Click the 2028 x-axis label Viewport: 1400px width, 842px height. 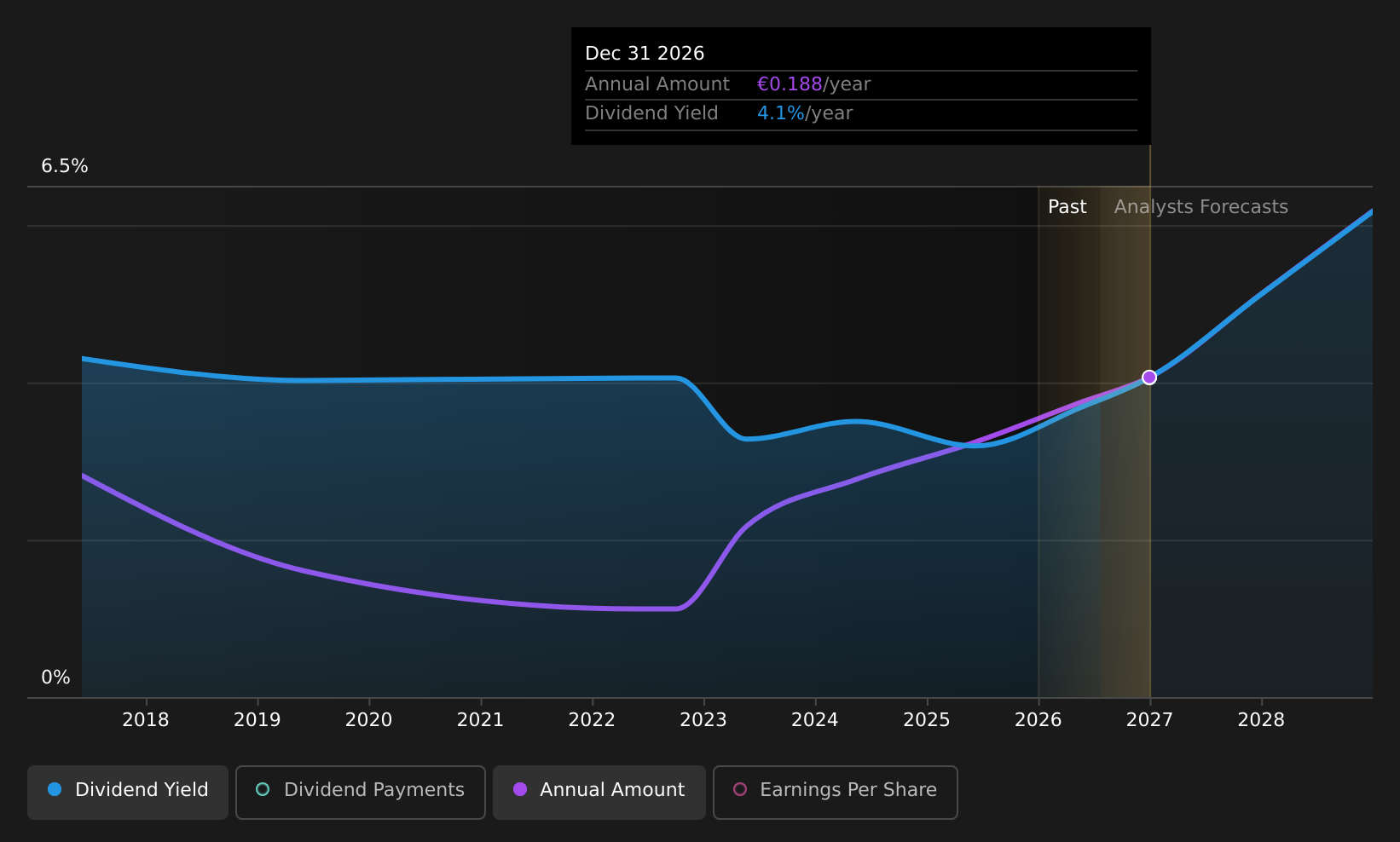coord(1261,720)
